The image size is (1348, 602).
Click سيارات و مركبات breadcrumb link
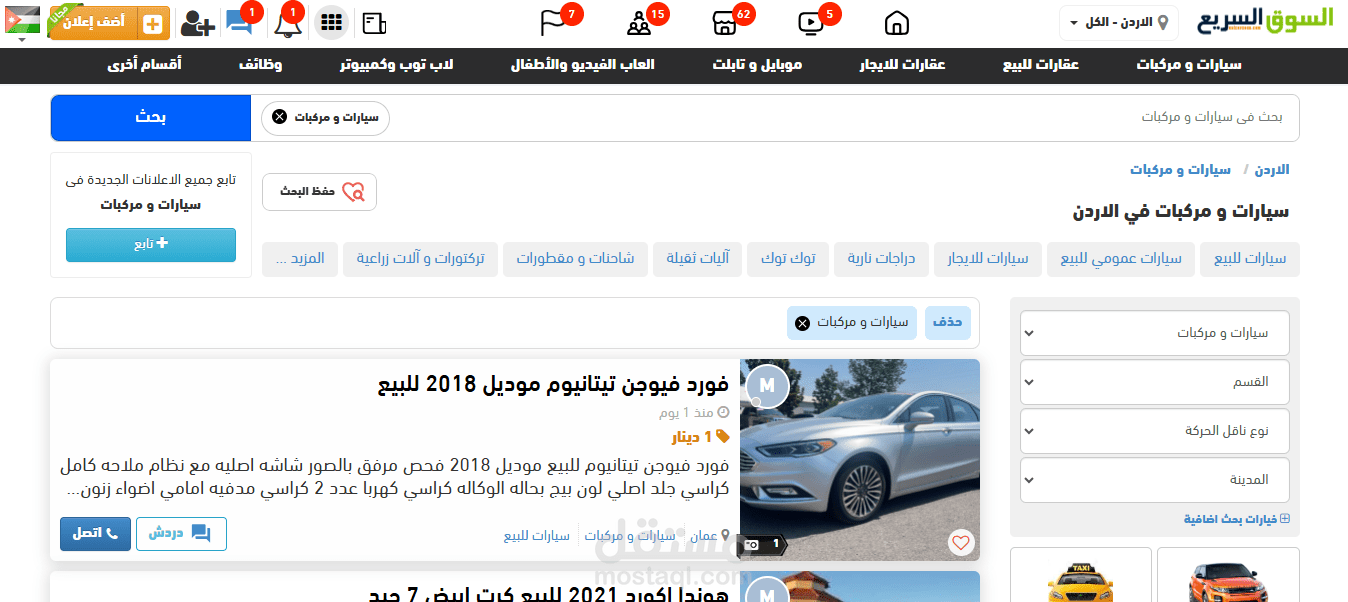coord(1181,170)
